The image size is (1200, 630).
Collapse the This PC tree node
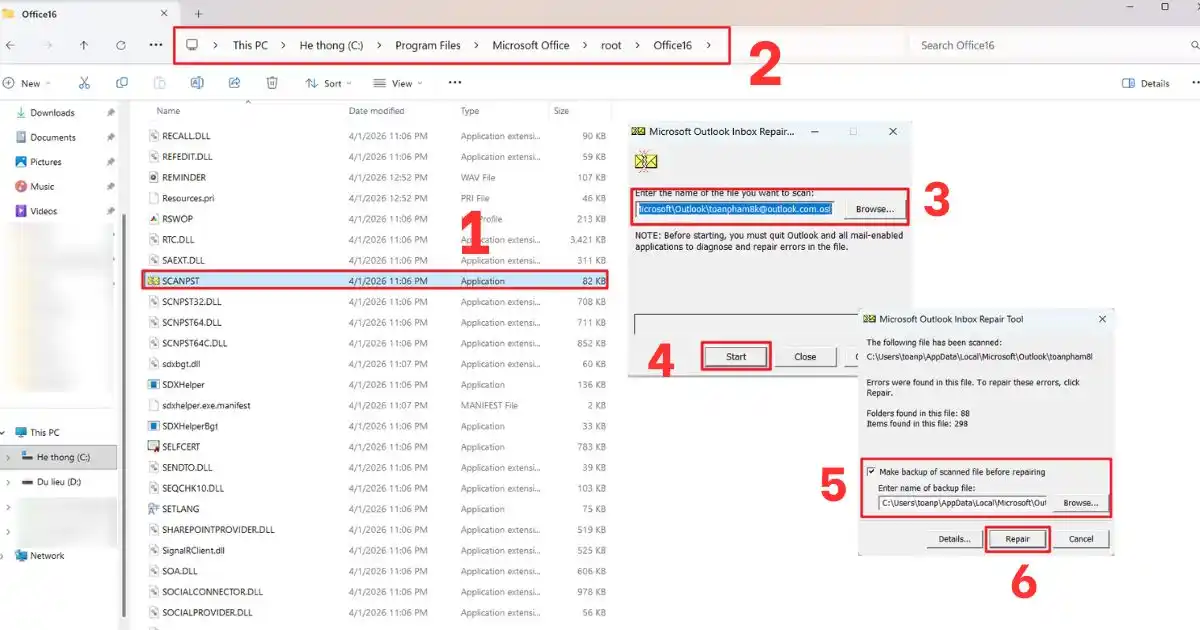pos(5,433)
